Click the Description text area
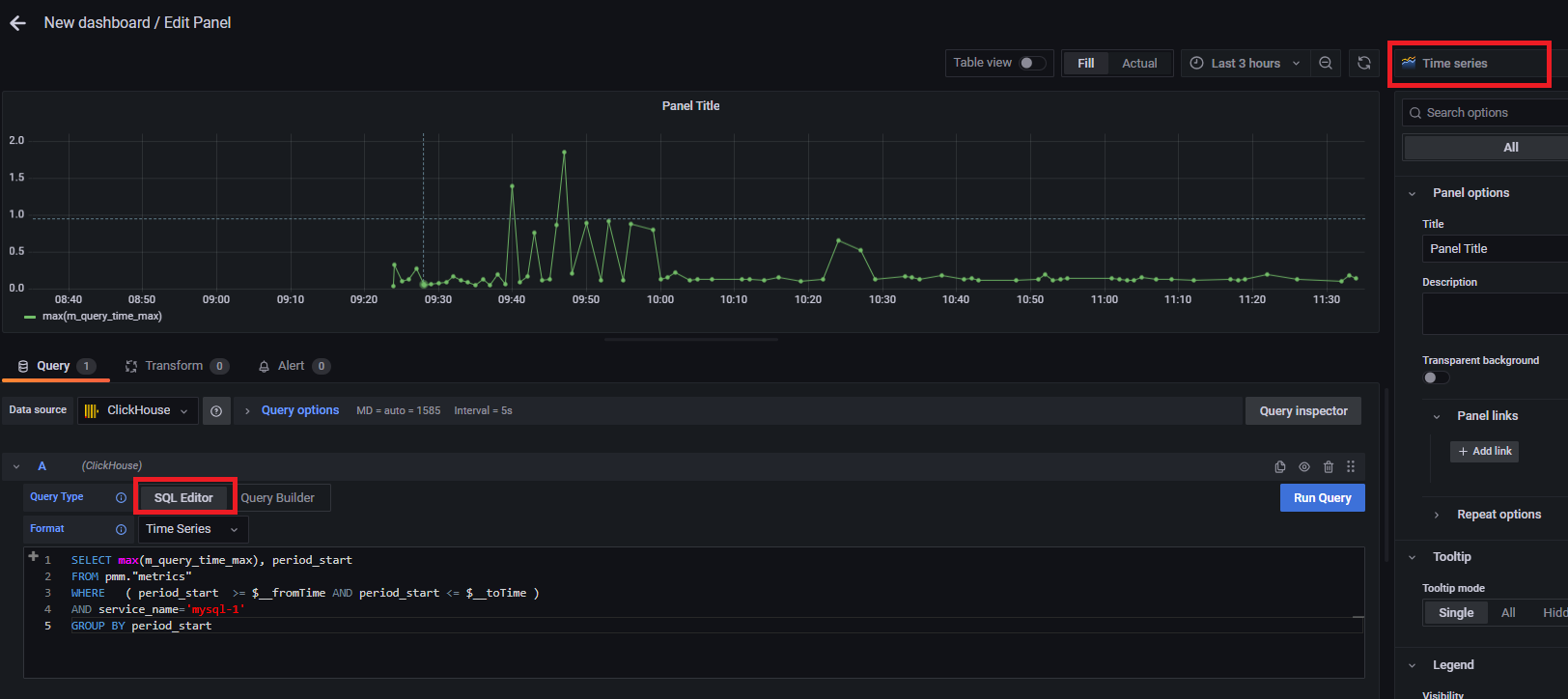This screenshot has width=1568, height=699. [x=1495, y=314]
